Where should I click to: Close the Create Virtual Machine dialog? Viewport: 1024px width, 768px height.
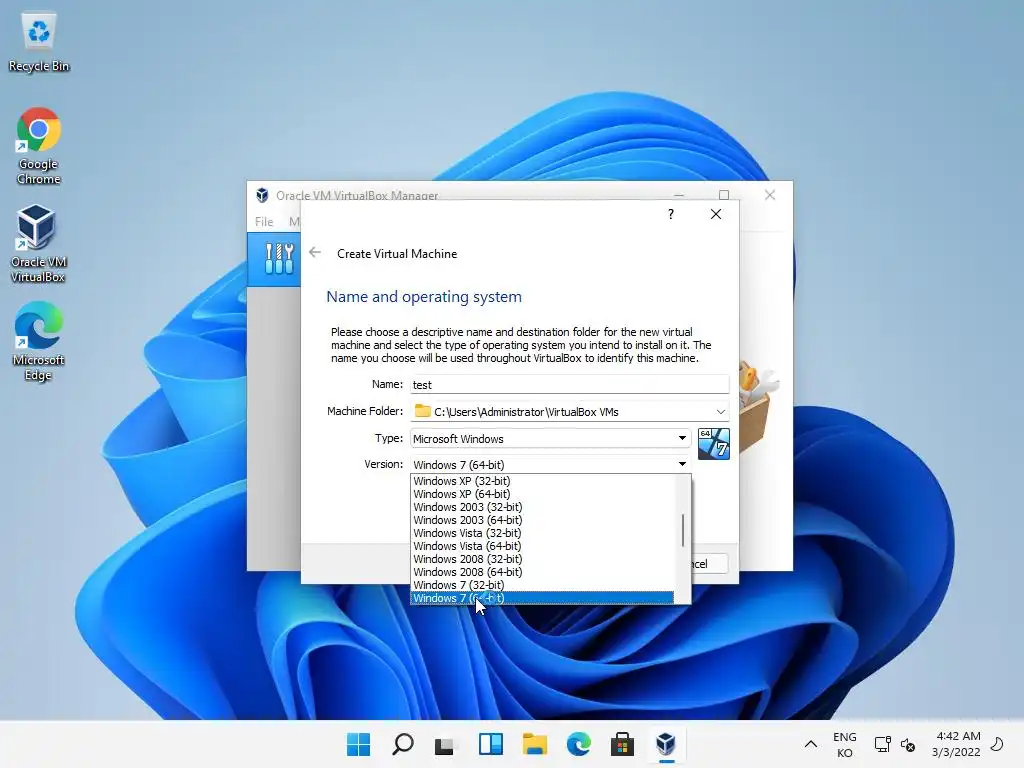coord(716,214)
